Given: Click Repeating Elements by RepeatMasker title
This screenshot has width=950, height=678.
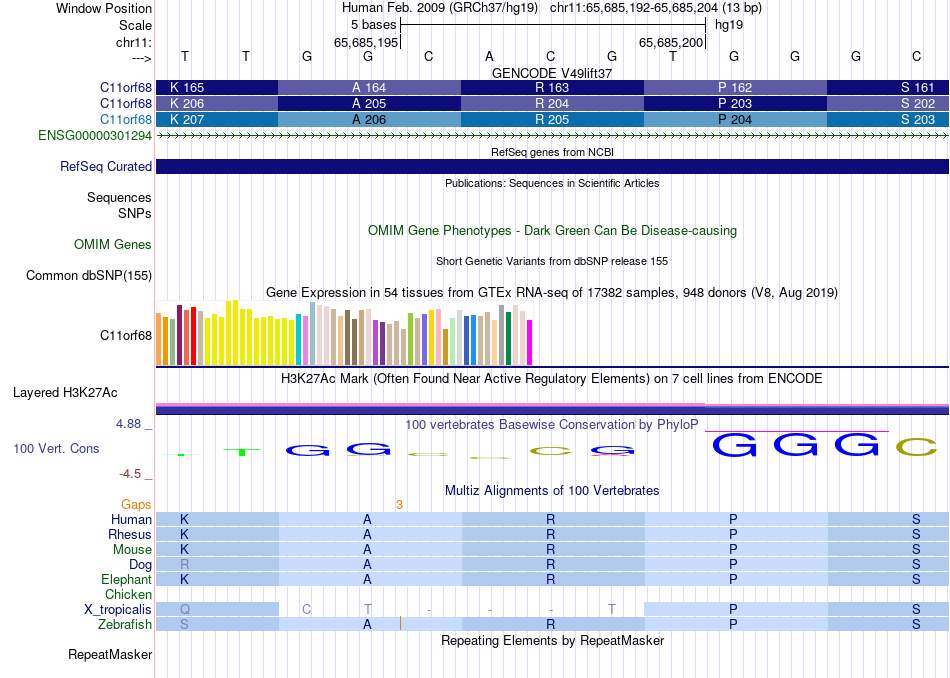Looking at the screenshot, I should click(552, 641).
